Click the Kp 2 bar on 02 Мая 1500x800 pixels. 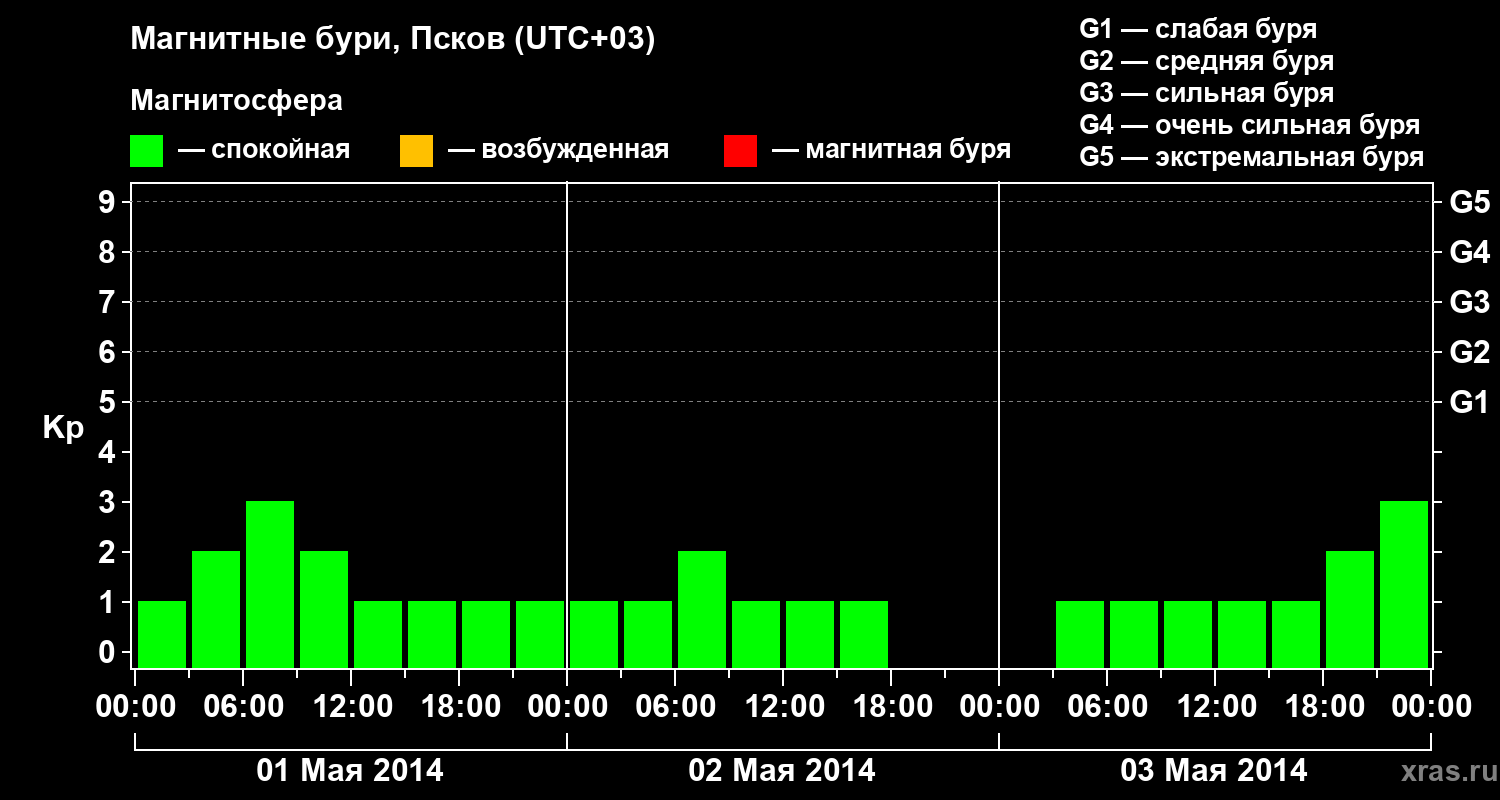(702, 609)
